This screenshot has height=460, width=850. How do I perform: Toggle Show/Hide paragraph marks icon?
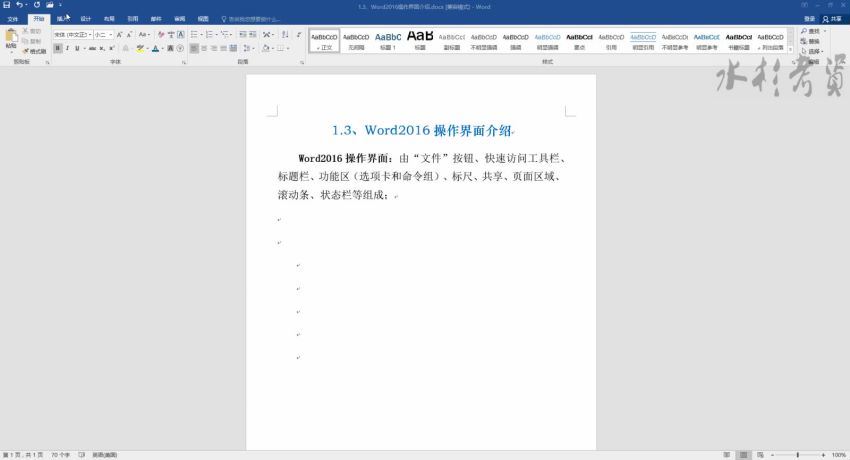point(299,35)
